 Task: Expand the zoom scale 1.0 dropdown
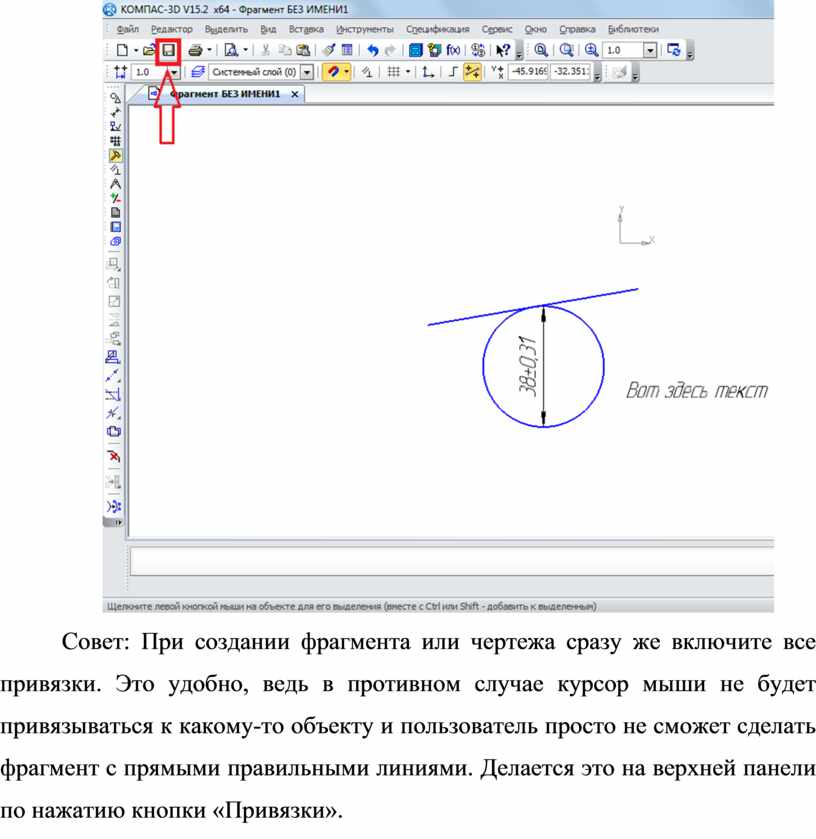(651, 49)
